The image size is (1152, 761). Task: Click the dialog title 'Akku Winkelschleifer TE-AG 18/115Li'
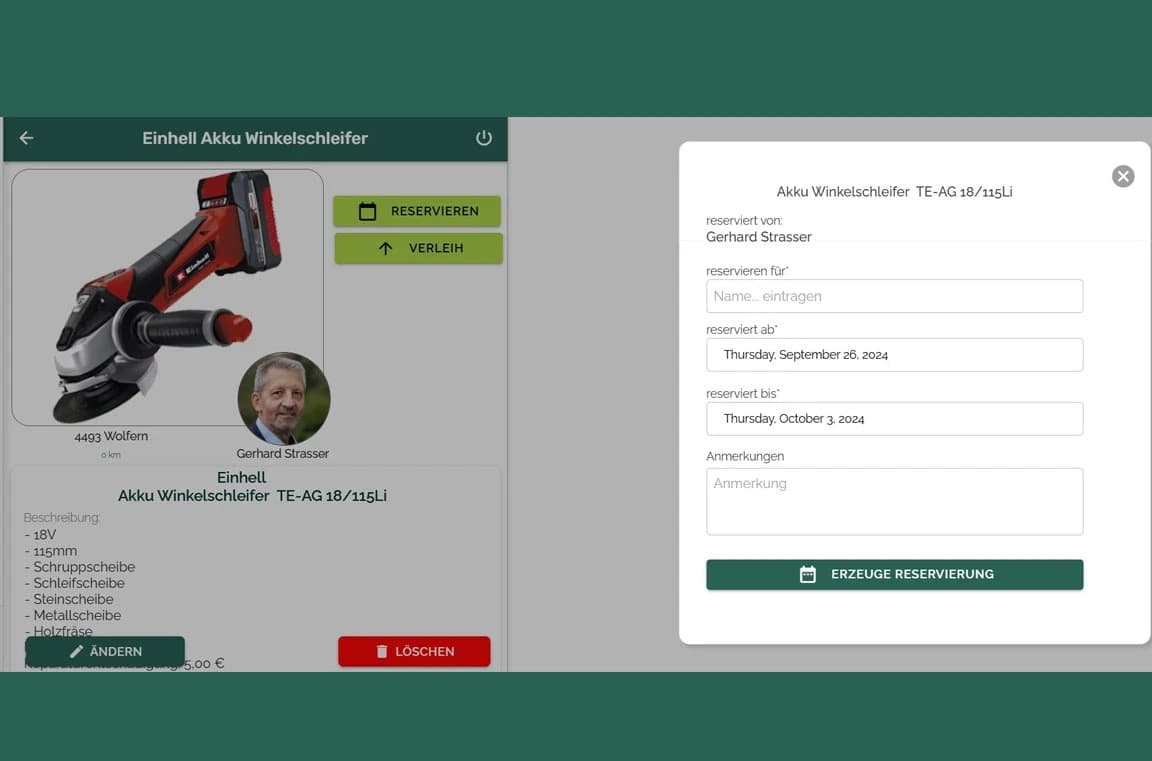tap(894, 192)
